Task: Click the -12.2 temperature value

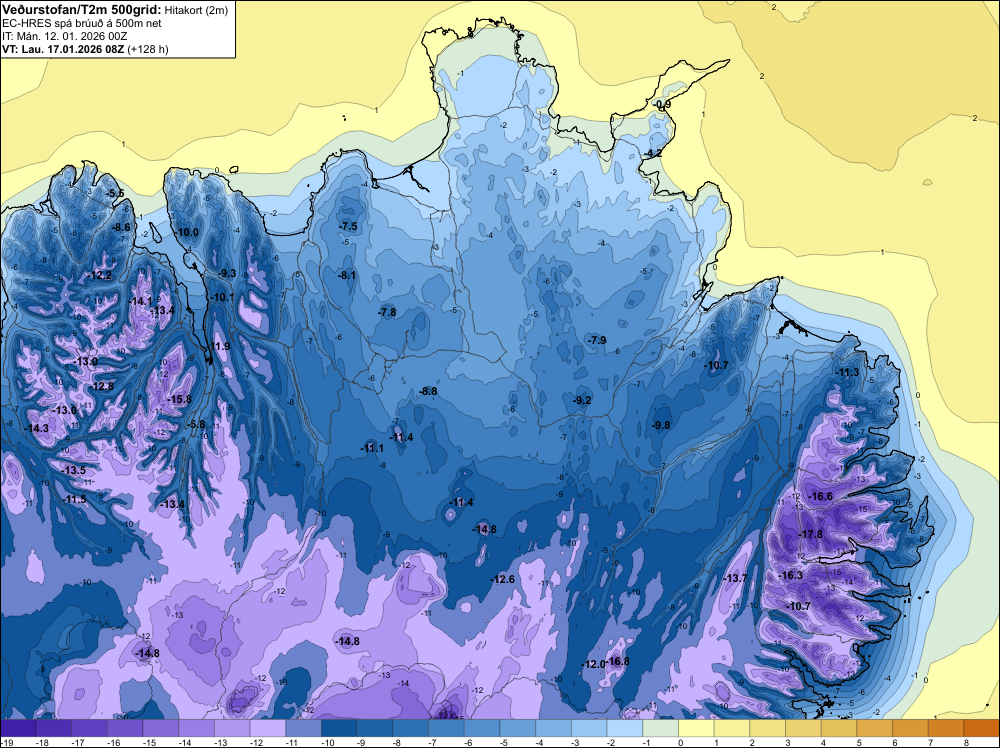Action: point(100,275)
